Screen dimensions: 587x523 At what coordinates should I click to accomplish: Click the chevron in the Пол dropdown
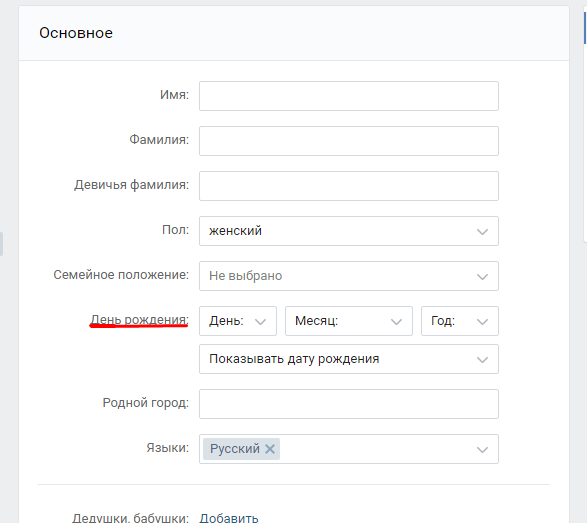tap(482, 232)
